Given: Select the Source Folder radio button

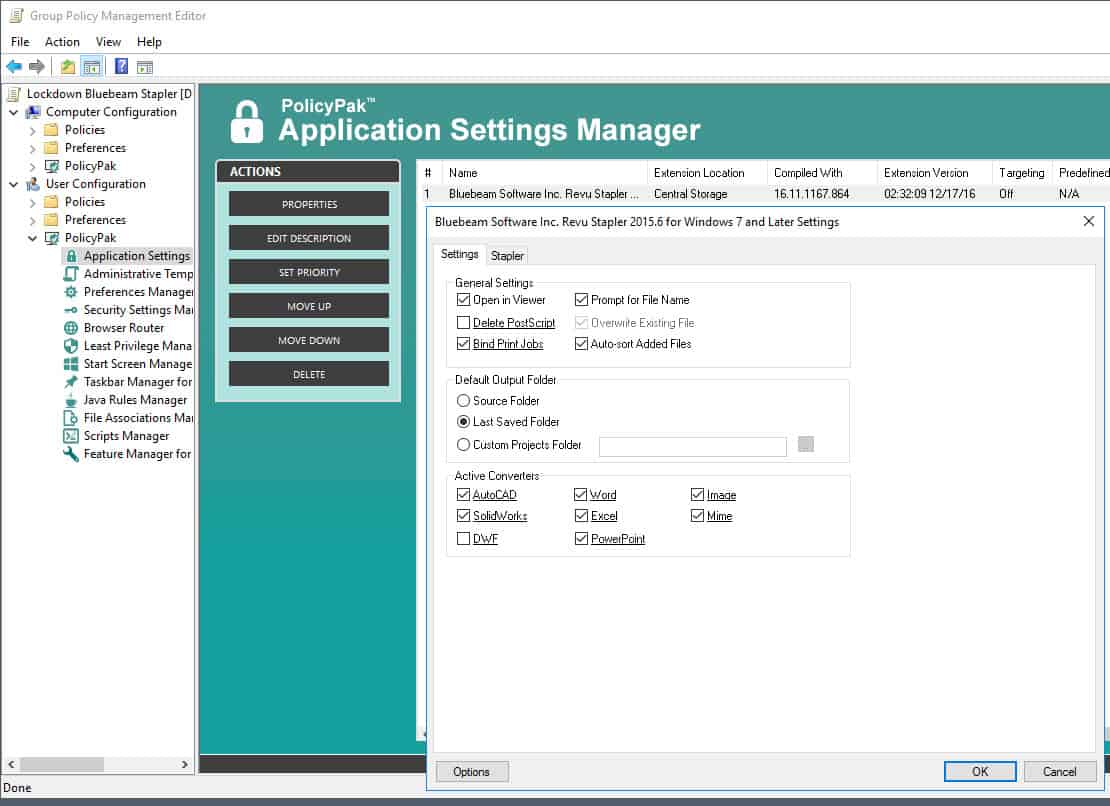Looking at the screenshot, I should [x=463, y=401].
